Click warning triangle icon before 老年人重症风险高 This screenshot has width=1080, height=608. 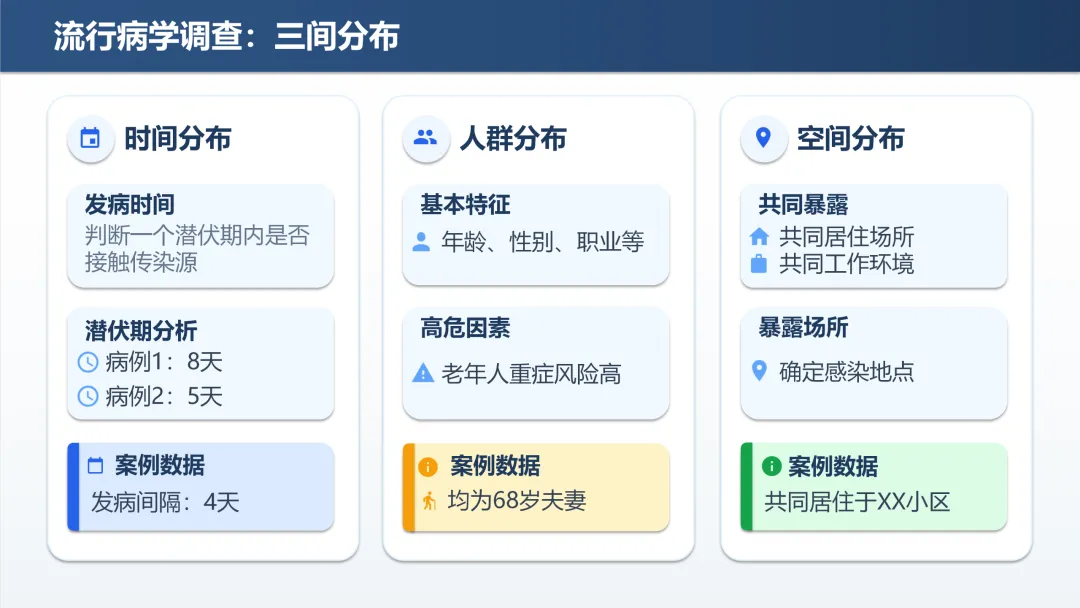(423, 374)
